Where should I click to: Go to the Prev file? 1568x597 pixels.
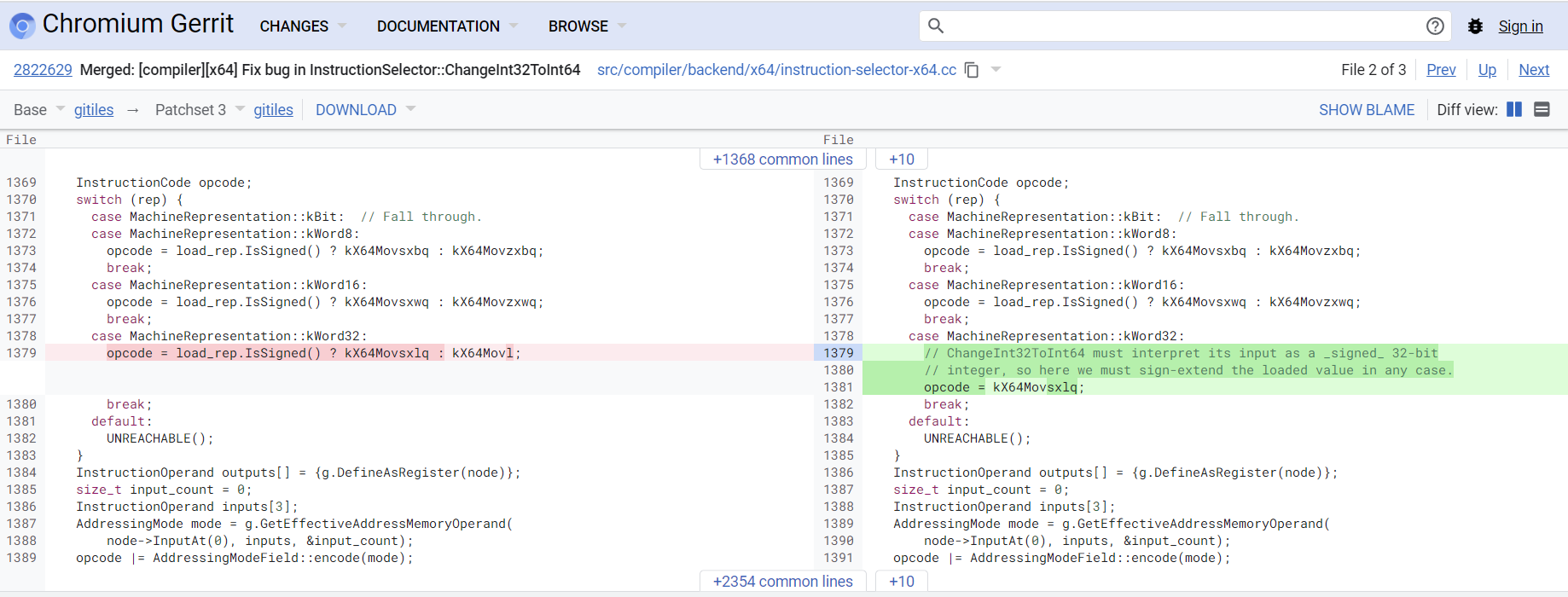[x=1441, y=70]
